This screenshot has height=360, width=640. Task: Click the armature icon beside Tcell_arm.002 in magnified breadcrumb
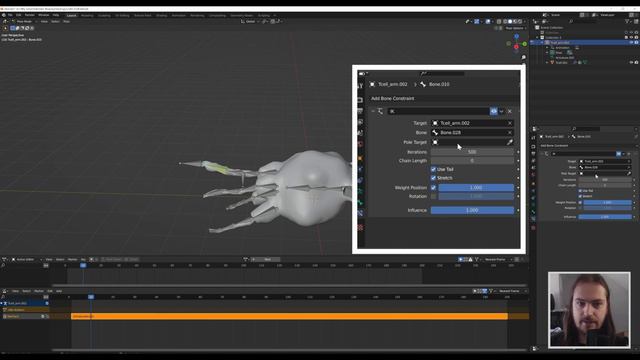coord(372,84)
